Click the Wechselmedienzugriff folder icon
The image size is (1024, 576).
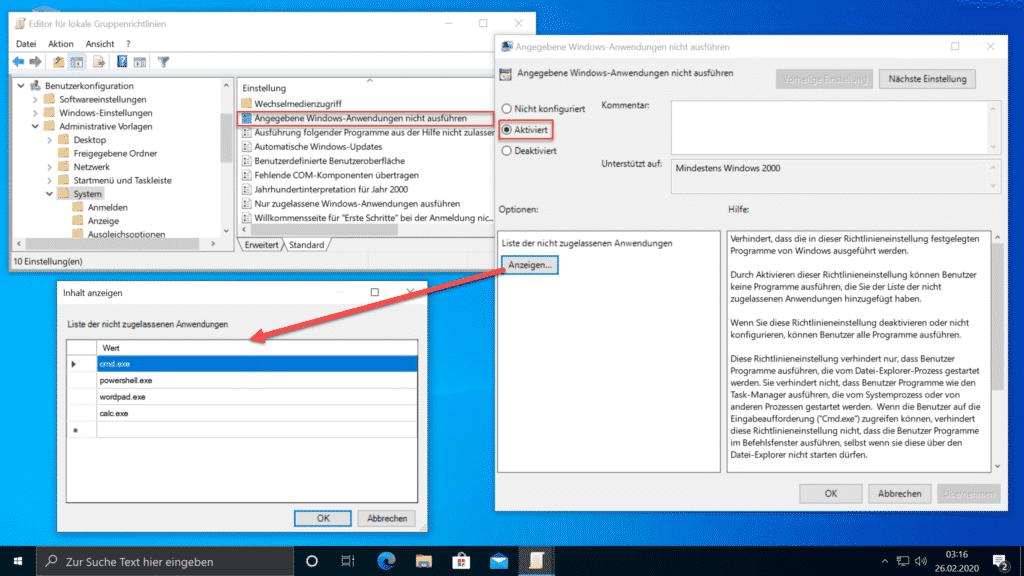click(x=246, y=103)
